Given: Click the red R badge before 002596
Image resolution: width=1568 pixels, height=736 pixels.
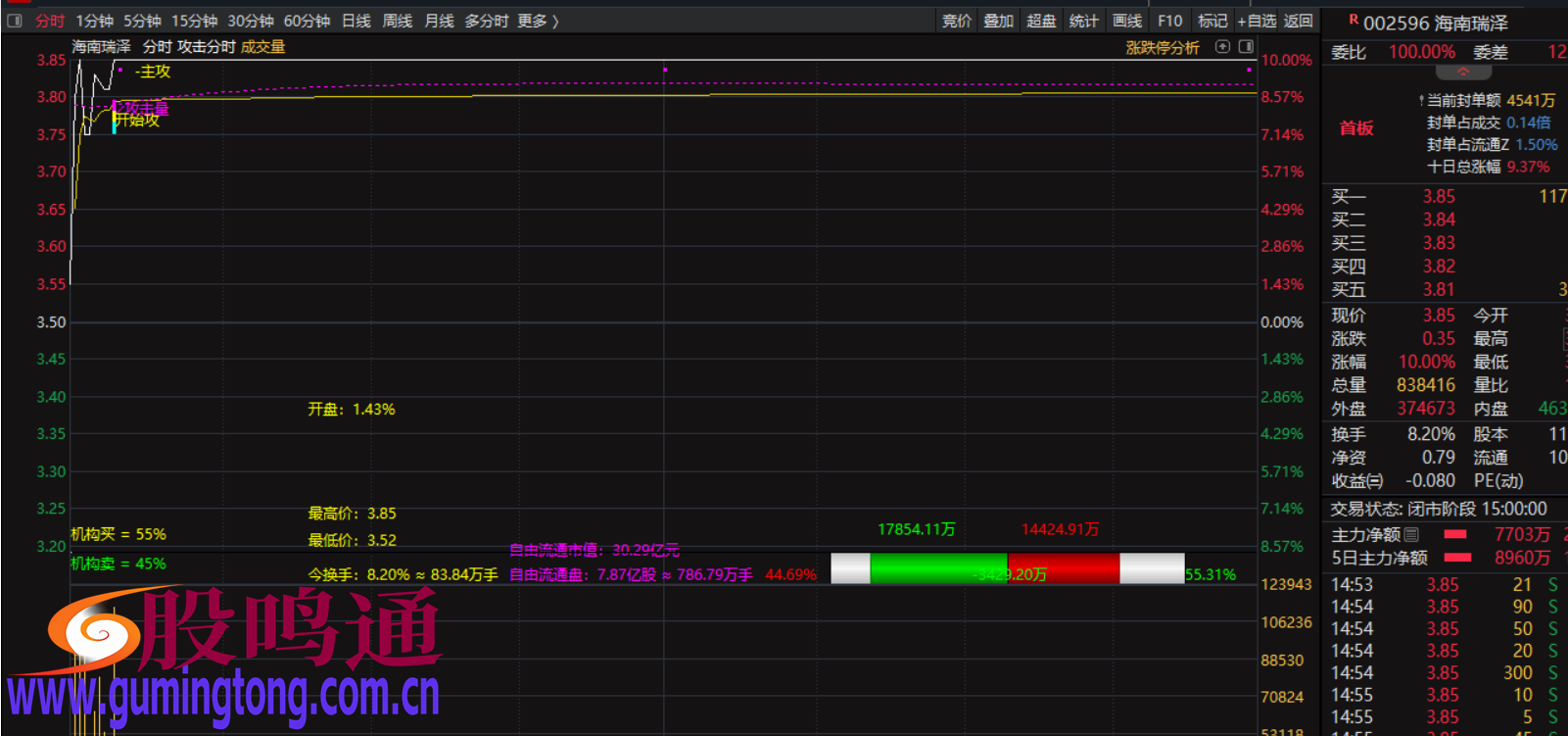Looking at the screenshot, I should tap(1354, 20).
